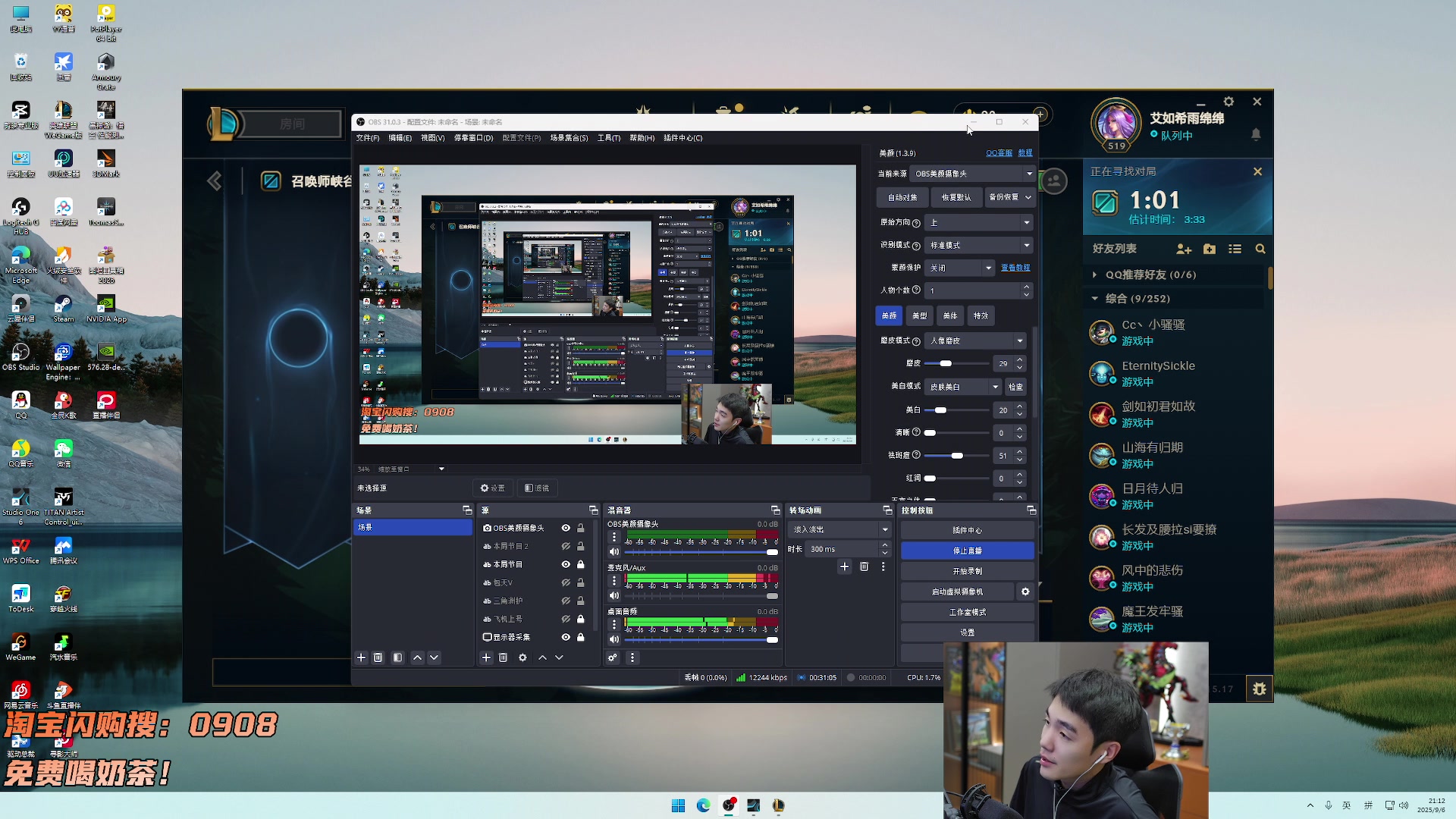The width and height of the screenshot is (1456, 819).
Task: Open the 素颜保护 dropdown set to 关闭
Action: point(959,268)
